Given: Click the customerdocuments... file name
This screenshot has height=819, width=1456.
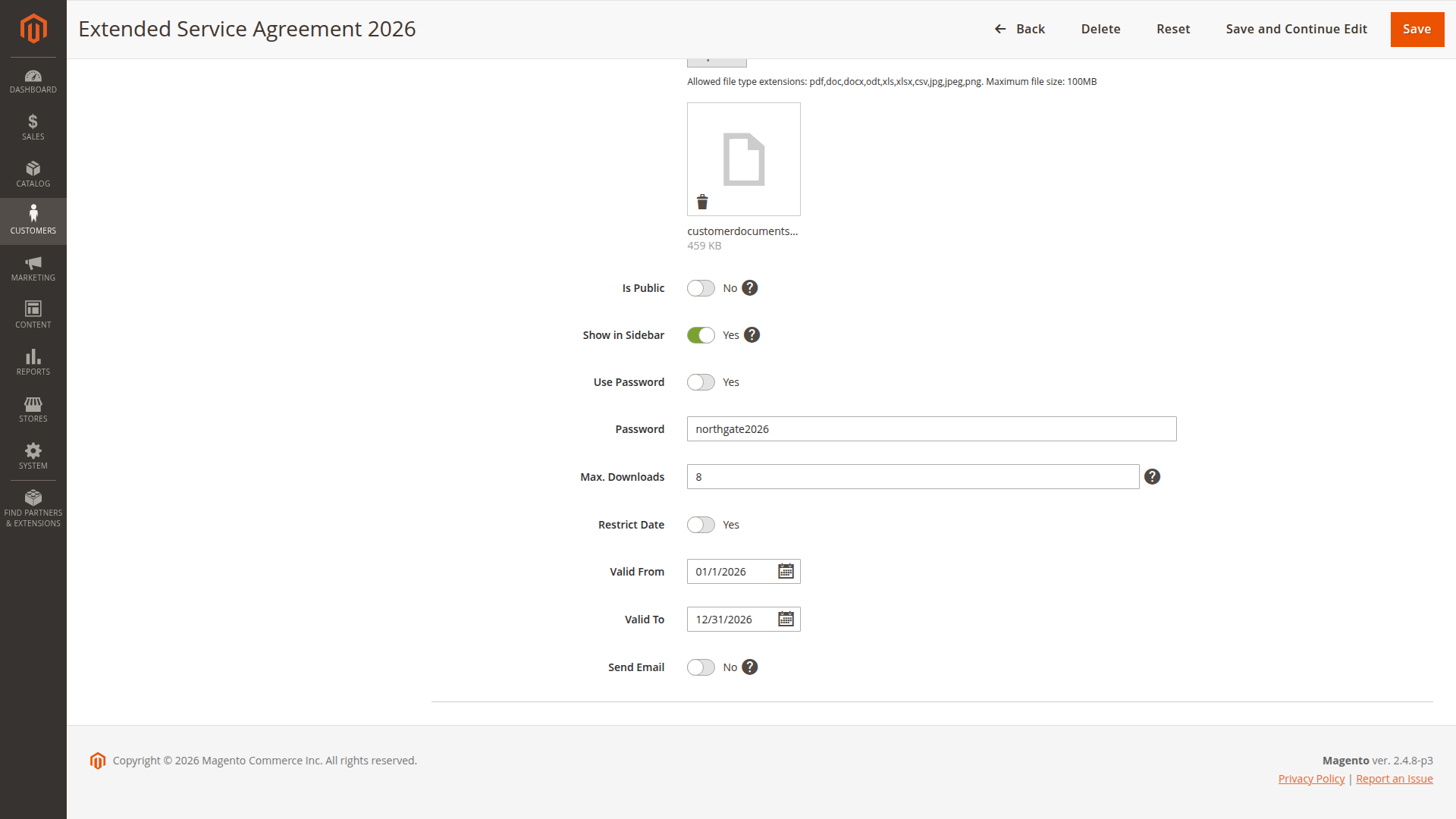Looking at the screenshot, I should 742,231.
